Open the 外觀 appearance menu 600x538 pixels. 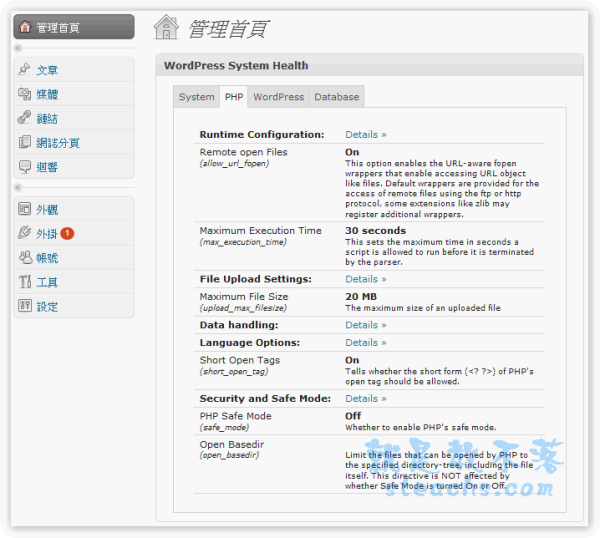point(74,209)
